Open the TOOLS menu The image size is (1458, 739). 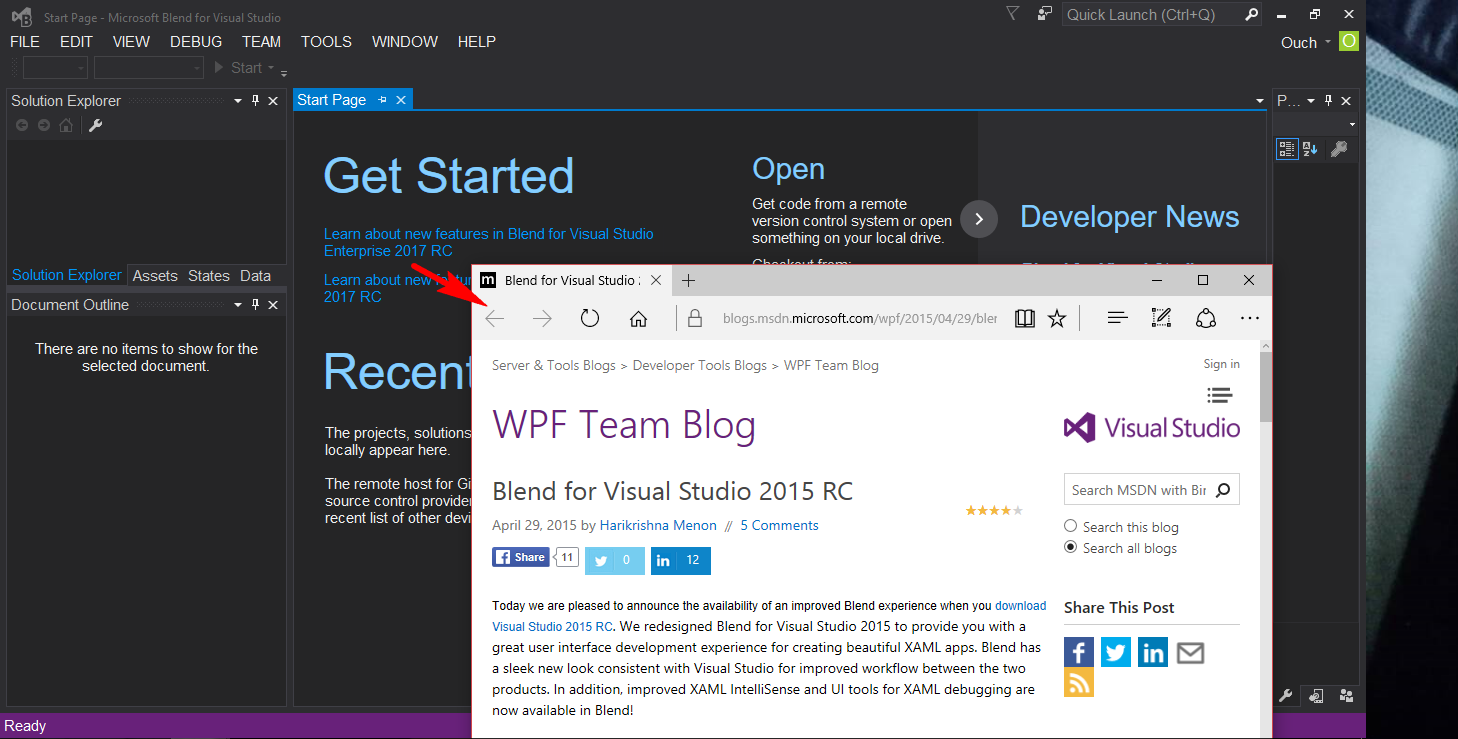click(326, 42)
